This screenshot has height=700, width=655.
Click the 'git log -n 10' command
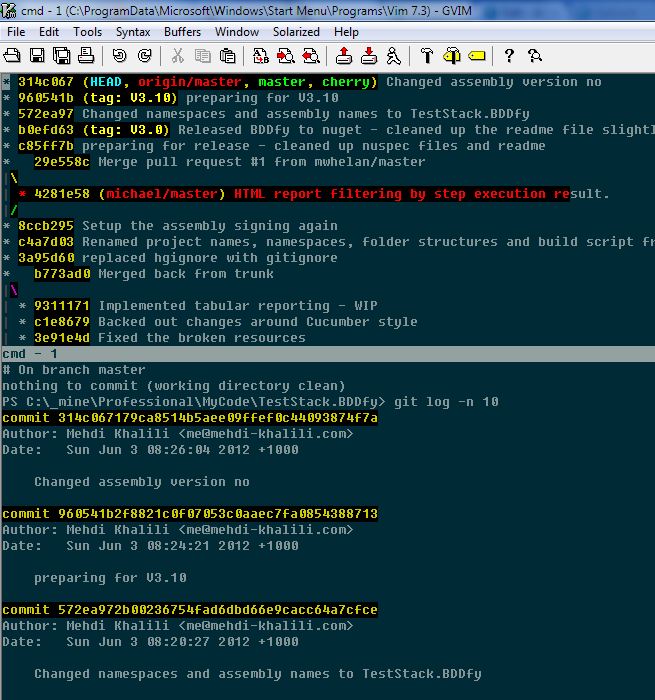pyautogui.click(x=446, y=402)
